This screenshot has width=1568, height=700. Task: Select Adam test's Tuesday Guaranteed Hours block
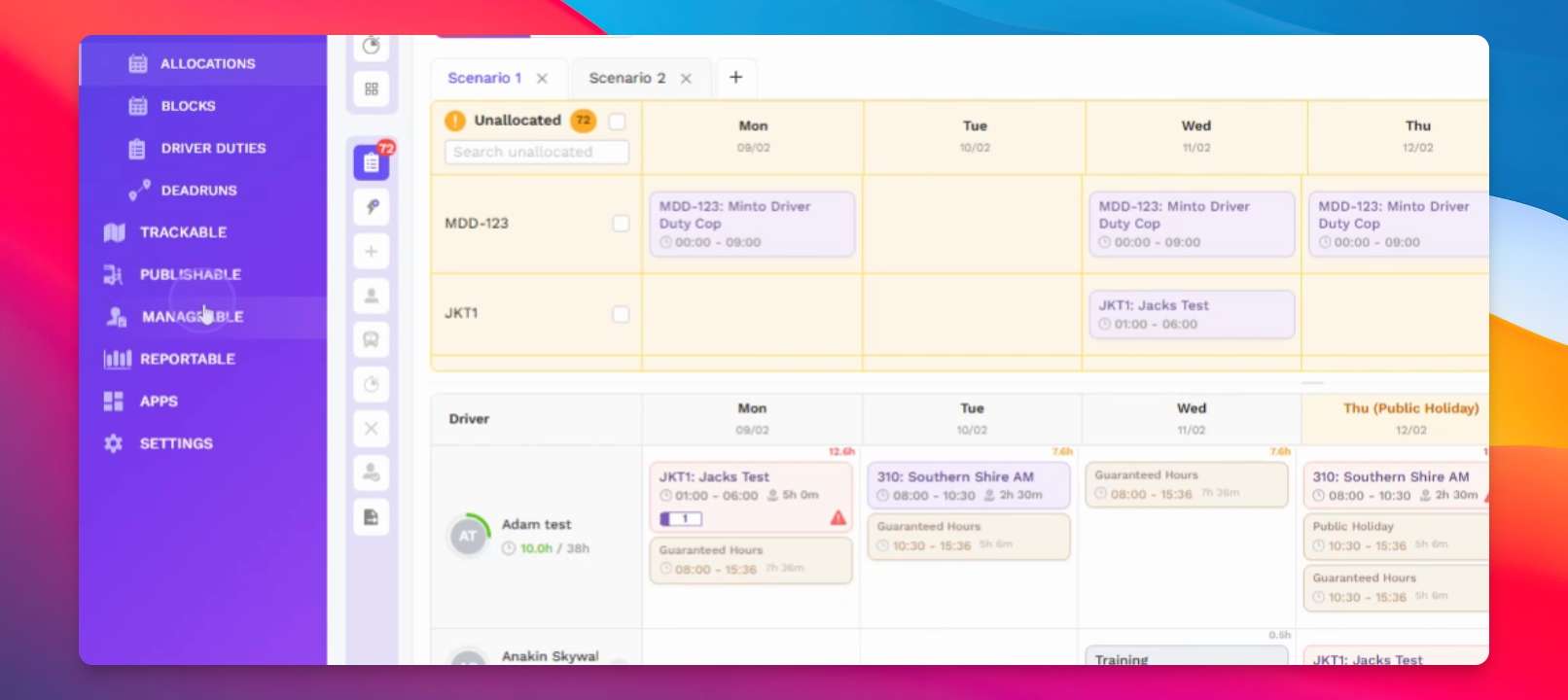click(969, 537)
